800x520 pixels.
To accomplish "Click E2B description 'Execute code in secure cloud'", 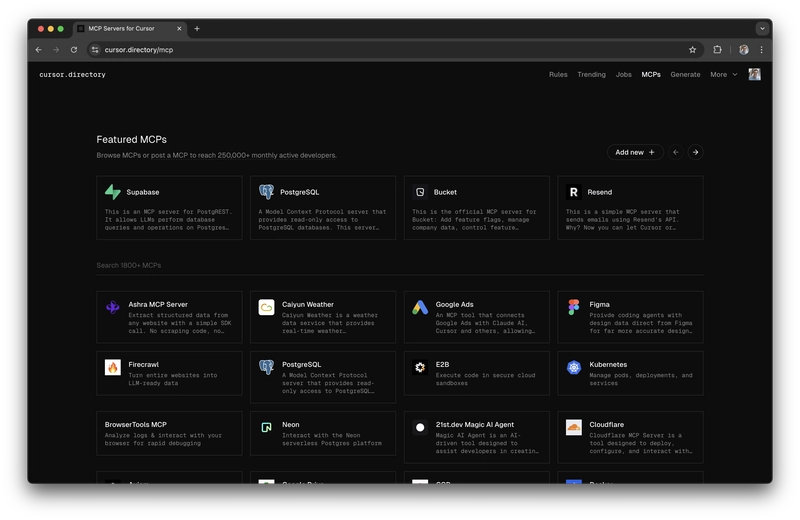I will point(485,375).
